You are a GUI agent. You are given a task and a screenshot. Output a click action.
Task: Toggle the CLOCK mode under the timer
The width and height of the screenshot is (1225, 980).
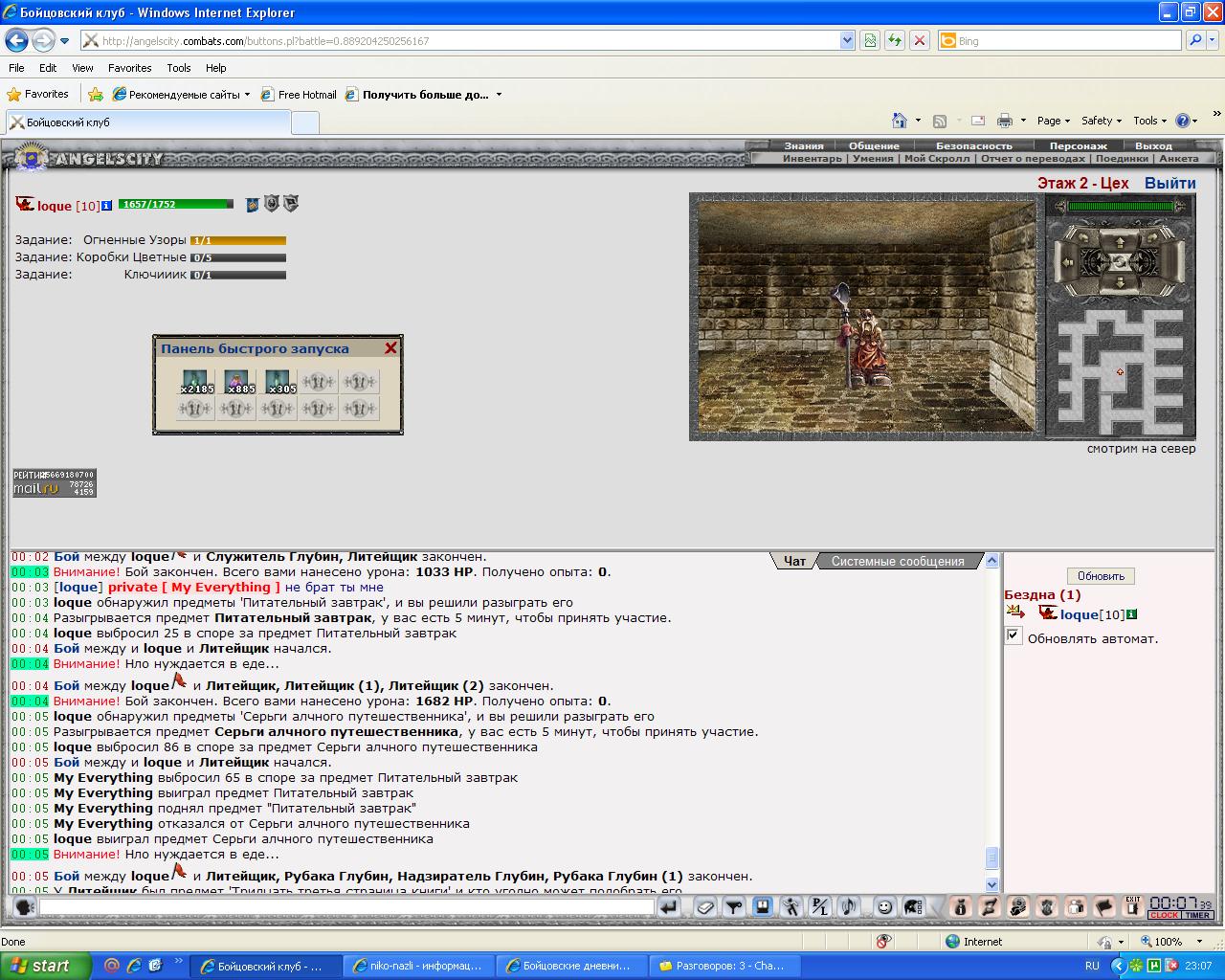click(x=1165, y=915)
